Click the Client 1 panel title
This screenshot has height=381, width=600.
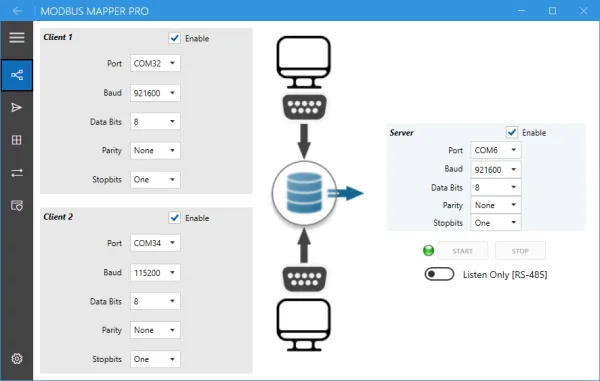pyautogui.click(x=58, y=37)
